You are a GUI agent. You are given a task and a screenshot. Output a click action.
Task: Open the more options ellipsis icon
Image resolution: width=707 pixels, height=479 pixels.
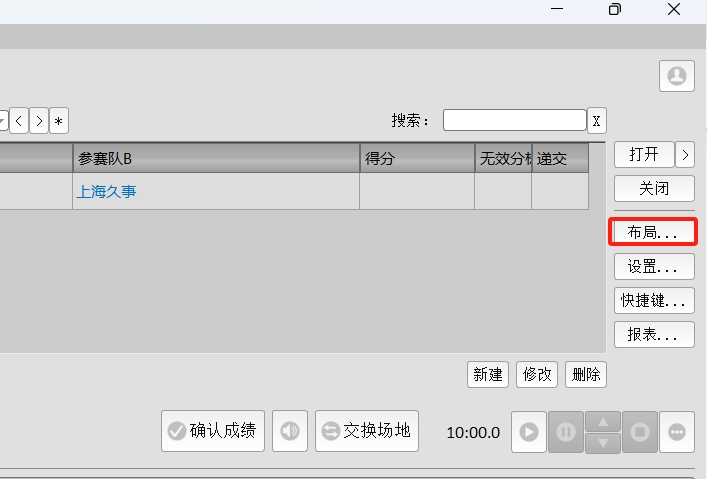(677, 432)
